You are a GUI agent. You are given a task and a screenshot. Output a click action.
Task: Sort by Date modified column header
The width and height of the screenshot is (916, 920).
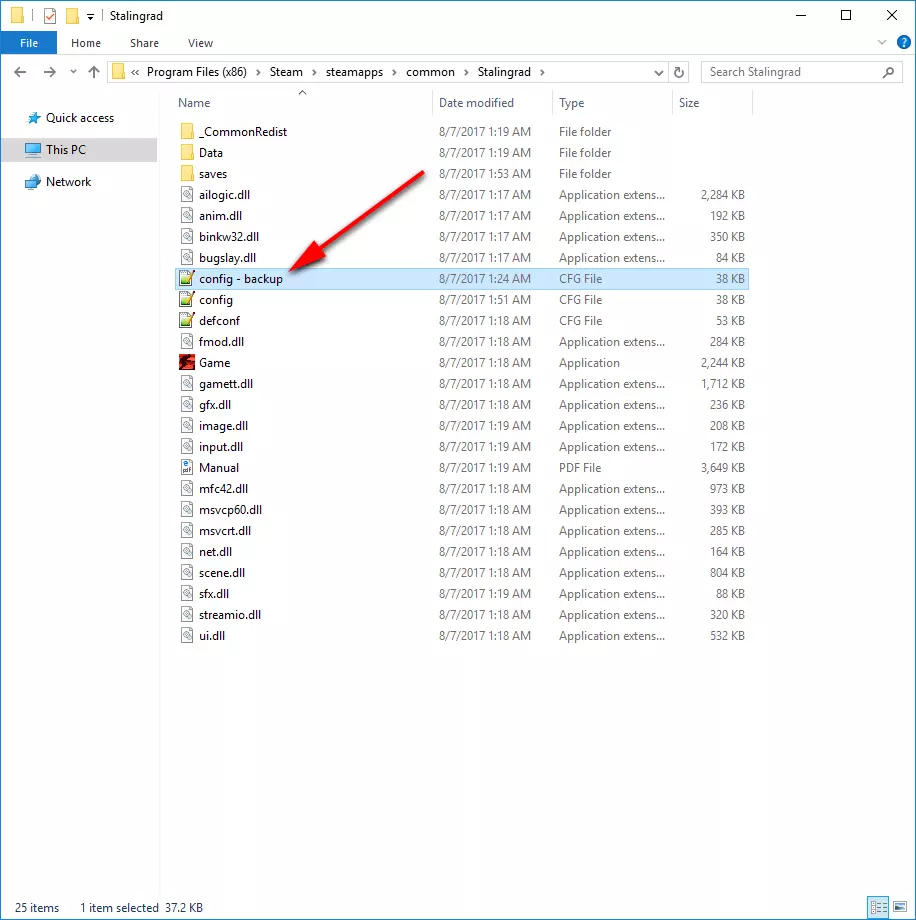click(x=476, y=103)
